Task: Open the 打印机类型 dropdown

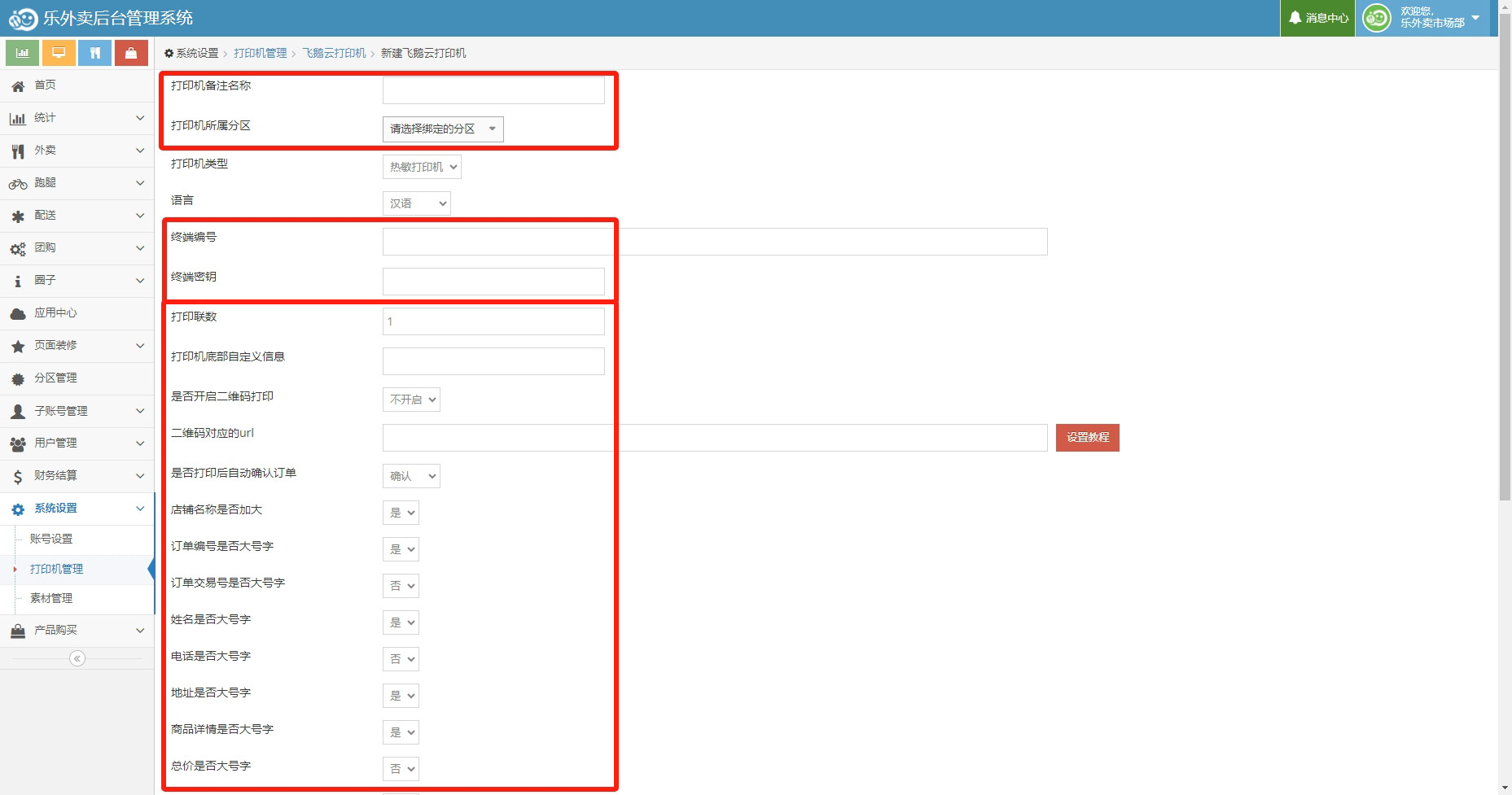Action: [x=422, y=167]
